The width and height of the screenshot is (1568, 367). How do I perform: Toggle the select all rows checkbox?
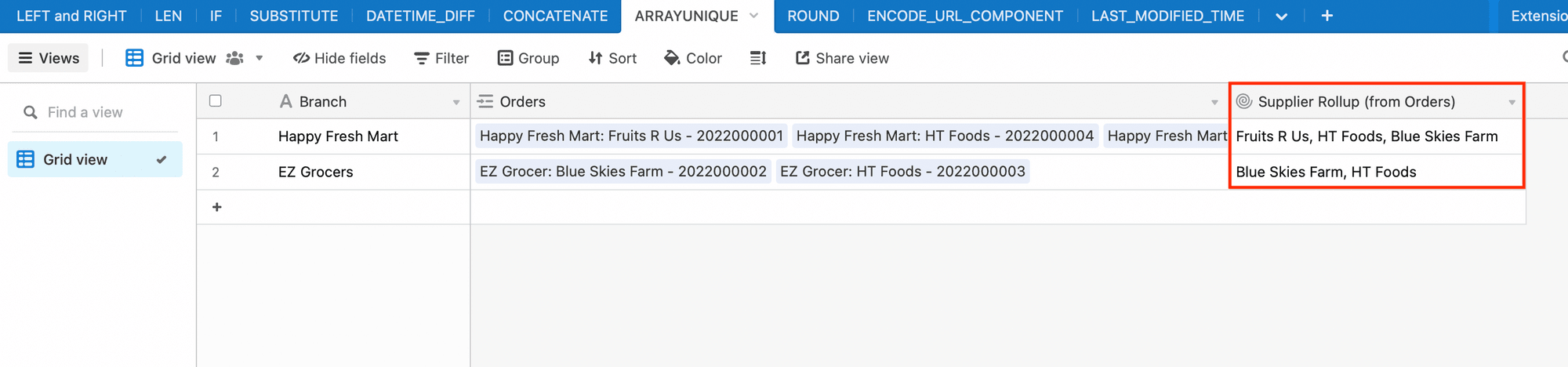[216, 100]
